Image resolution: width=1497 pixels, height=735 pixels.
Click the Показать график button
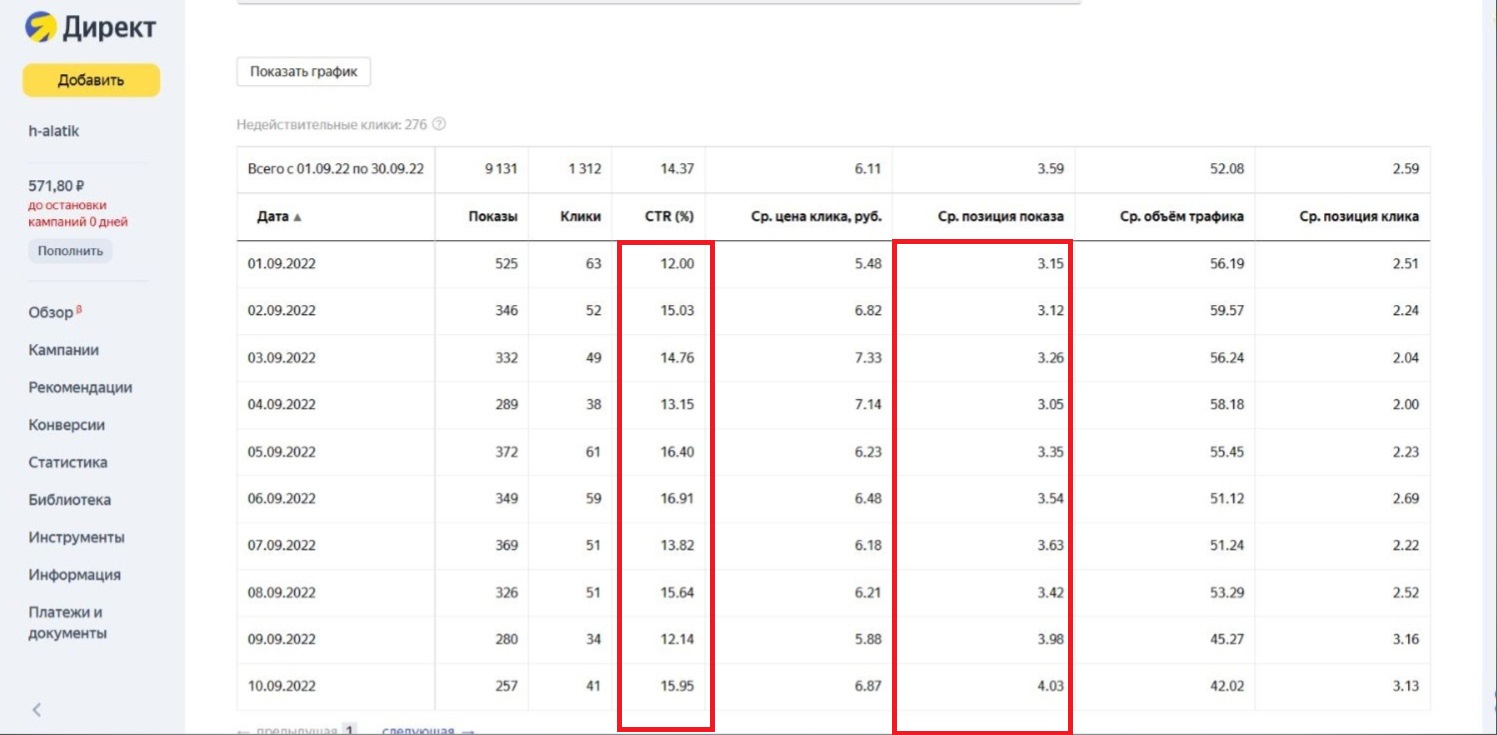coord(303,72)
